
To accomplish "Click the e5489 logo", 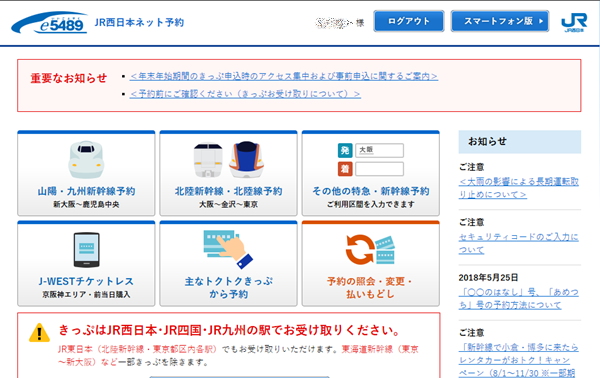I will point(50,22).
